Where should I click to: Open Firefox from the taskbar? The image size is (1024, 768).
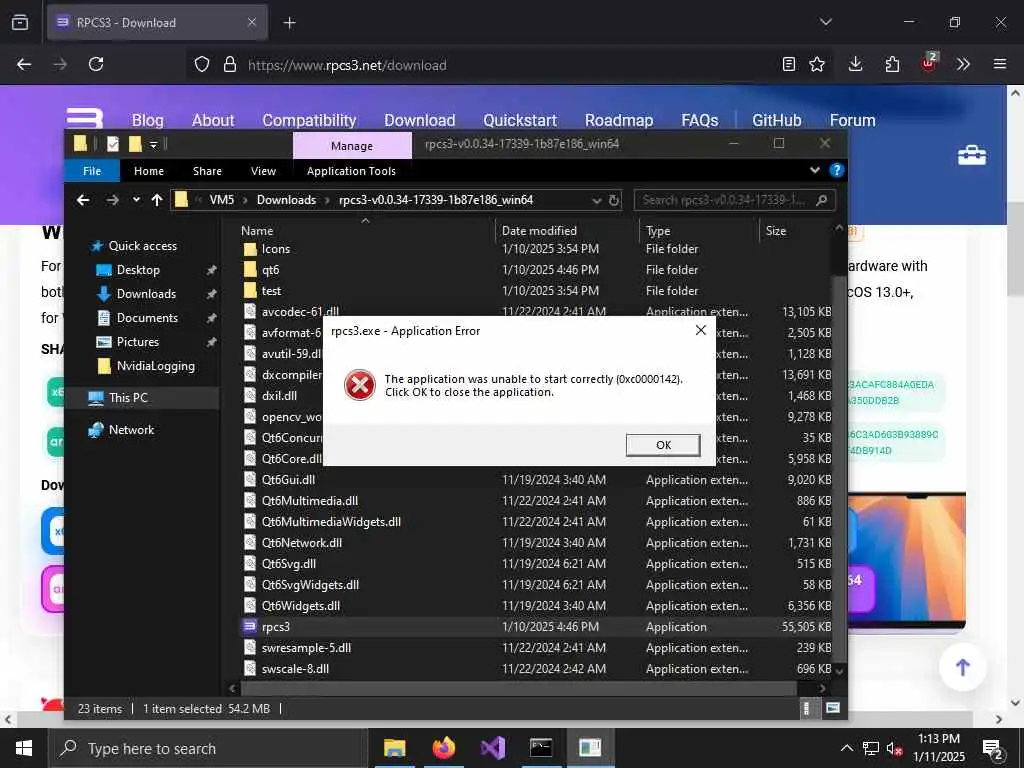pyautogui.click(x=443, y=748)
